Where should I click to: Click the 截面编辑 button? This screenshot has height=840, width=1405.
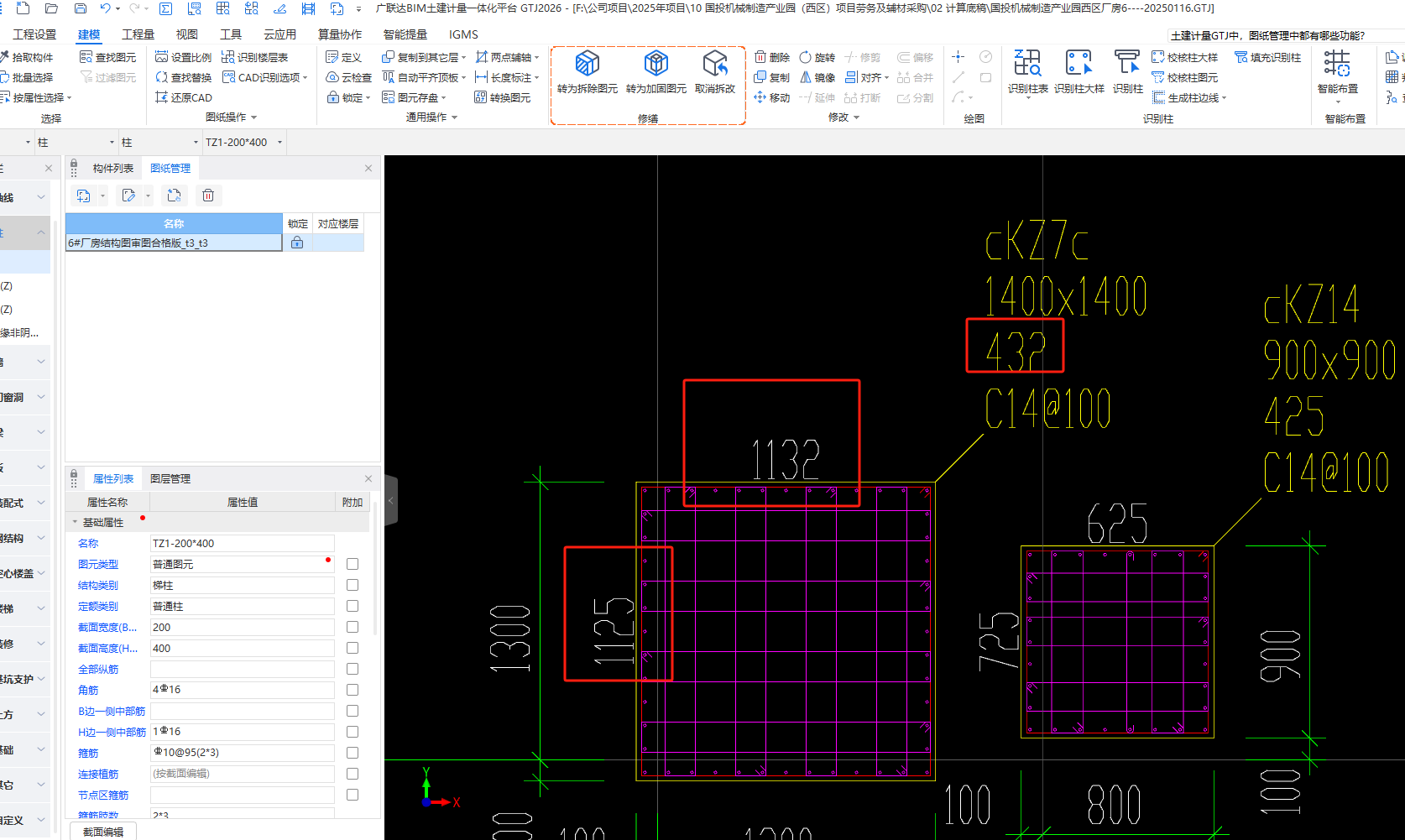coord(103,832)
